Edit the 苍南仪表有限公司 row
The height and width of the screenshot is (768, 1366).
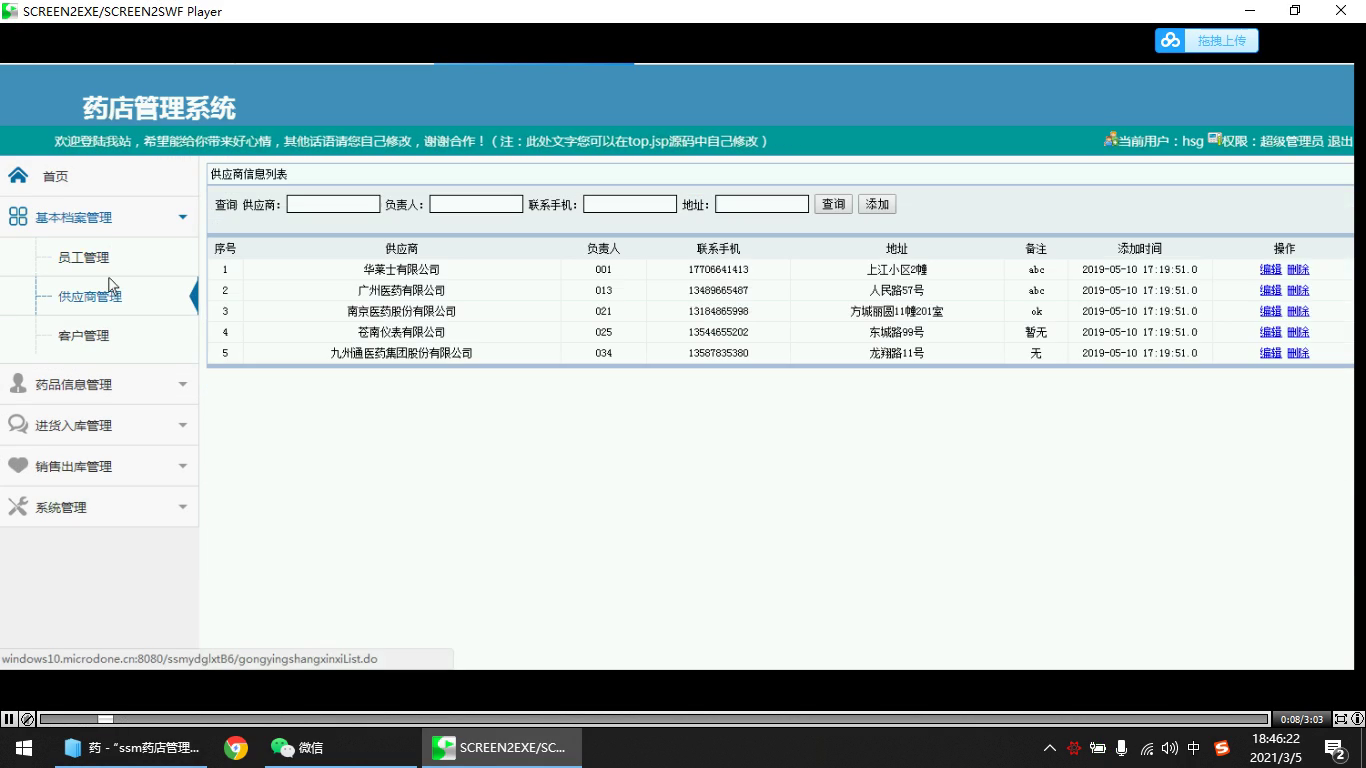(x=1270, y=332)
